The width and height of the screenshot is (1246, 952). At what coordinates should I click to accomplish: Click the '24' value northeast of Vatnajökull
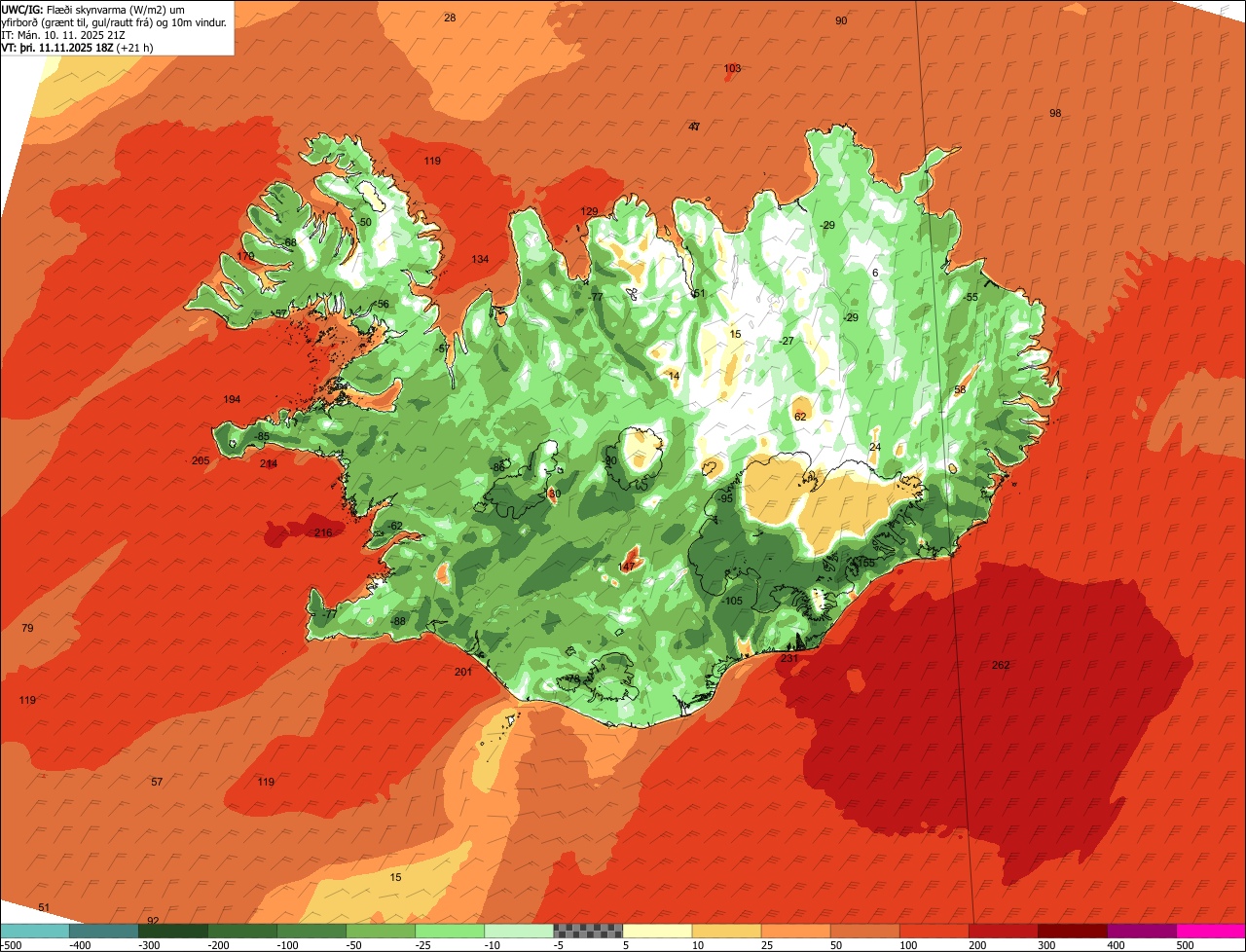[x=875, y=448]
